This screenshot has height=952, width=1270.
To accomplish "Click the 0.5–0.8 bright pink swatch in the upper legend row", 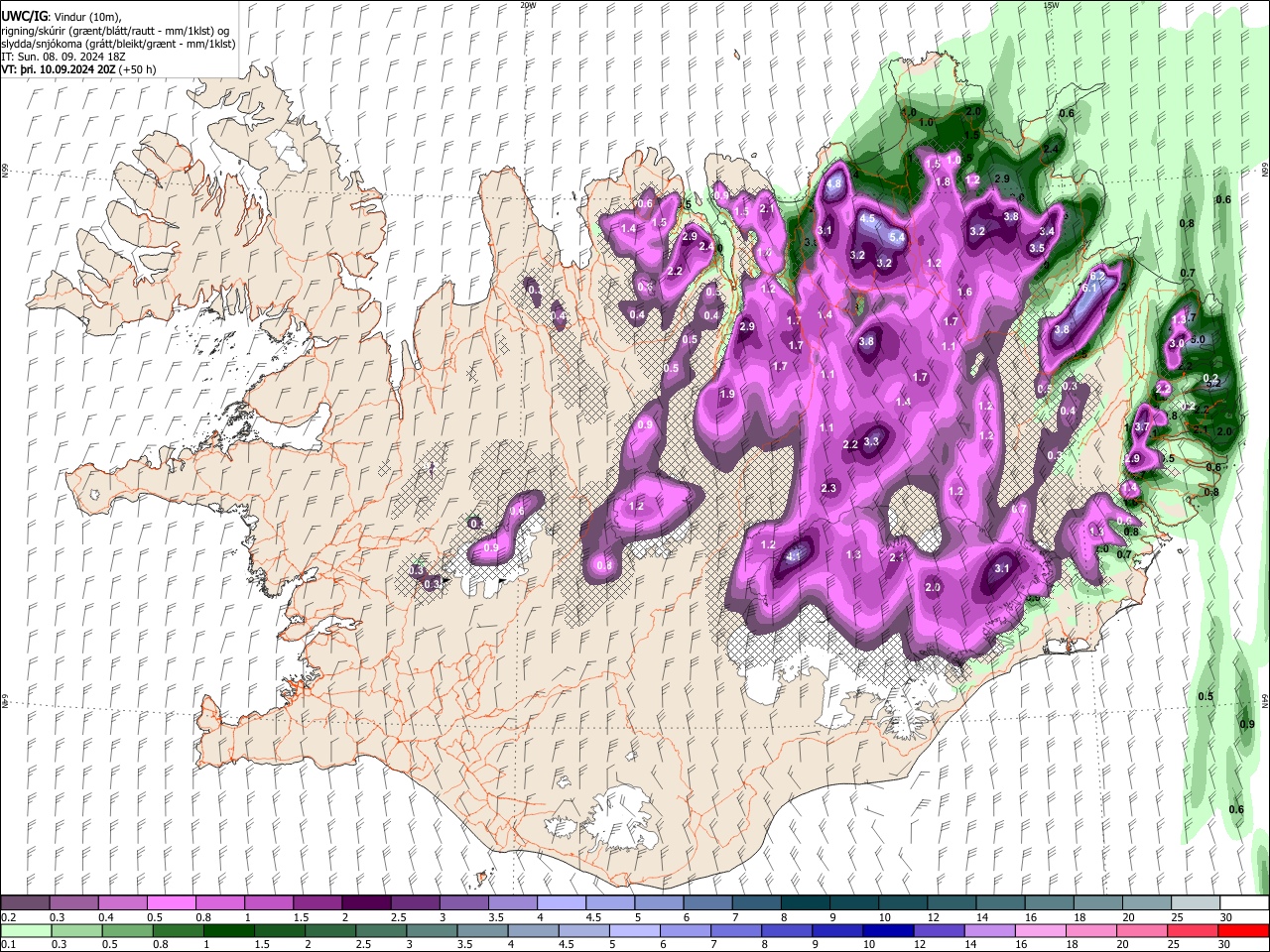I will tap(171, 903).
